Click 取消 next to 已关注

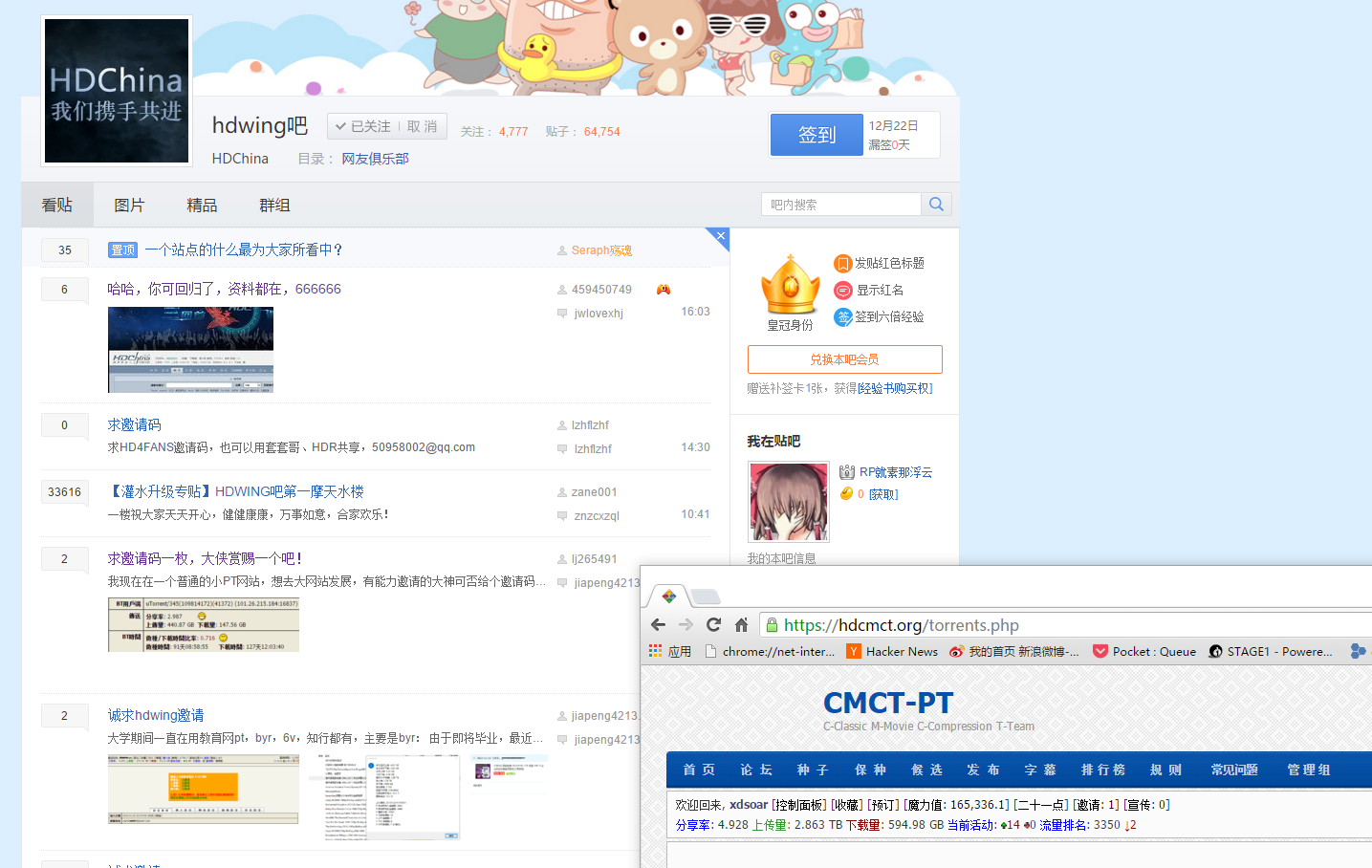tap(422, 126)
